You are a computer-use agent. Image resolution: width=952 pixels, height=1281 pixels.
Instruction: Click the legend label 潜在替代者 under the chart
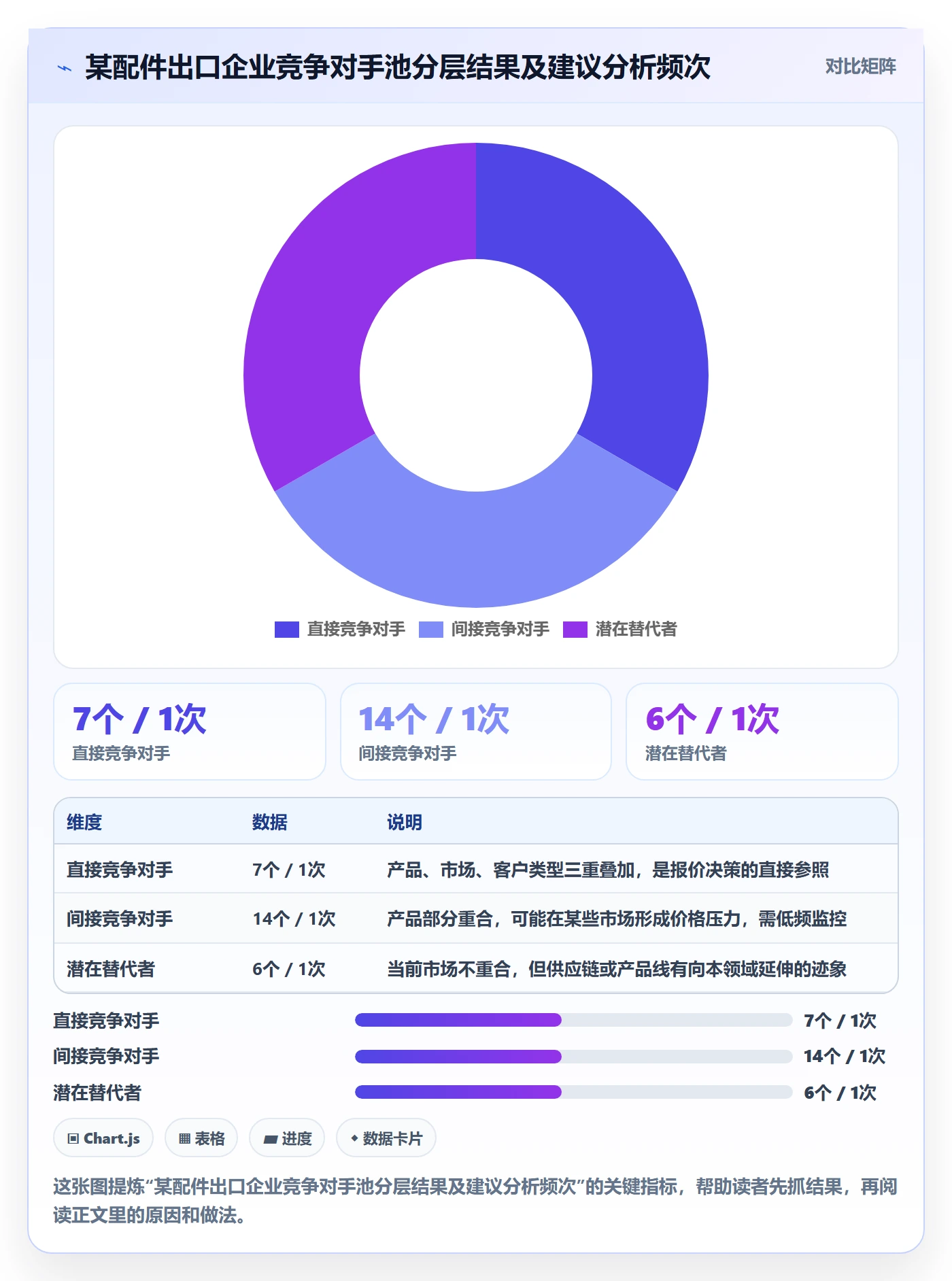(636, 630)
